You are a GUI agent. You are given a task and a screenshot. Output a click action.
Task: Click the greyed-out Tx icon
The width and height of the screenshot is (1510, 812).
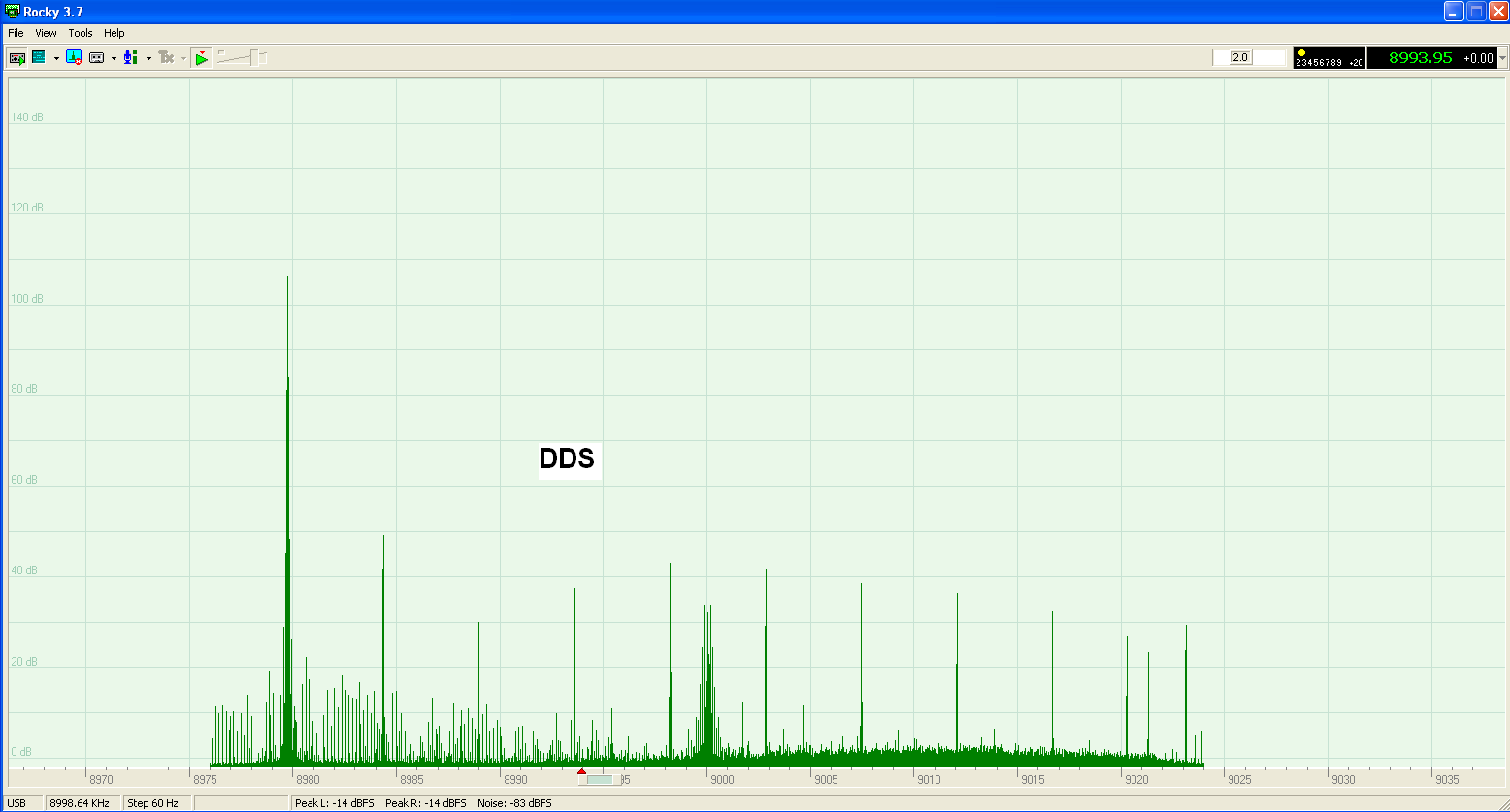(166, 58)
